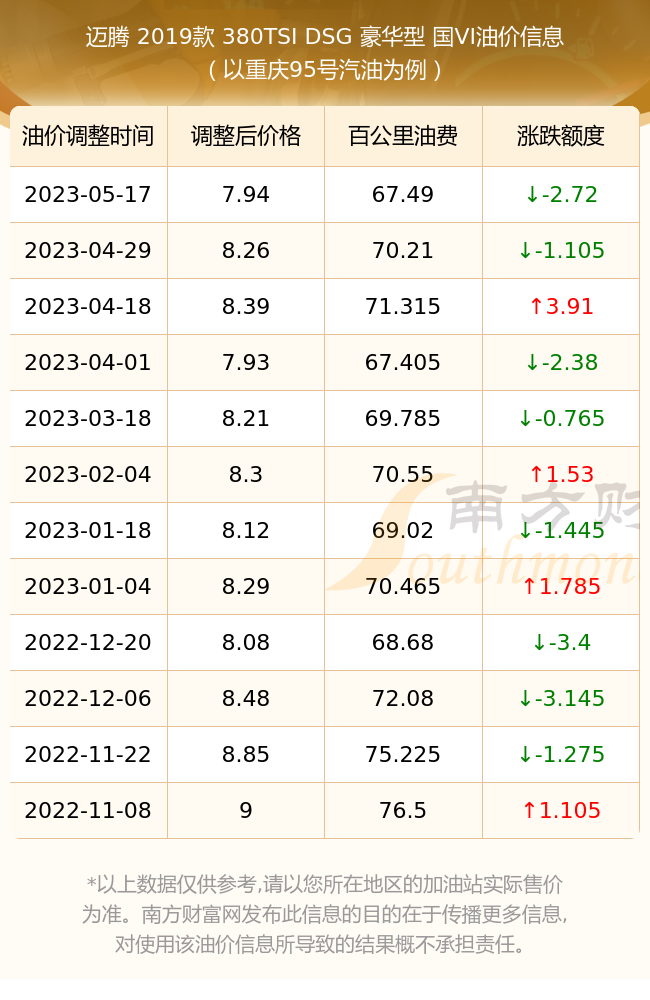
Task: Click the red up arrow 3.91 value
Action: (x=561, y=307)
